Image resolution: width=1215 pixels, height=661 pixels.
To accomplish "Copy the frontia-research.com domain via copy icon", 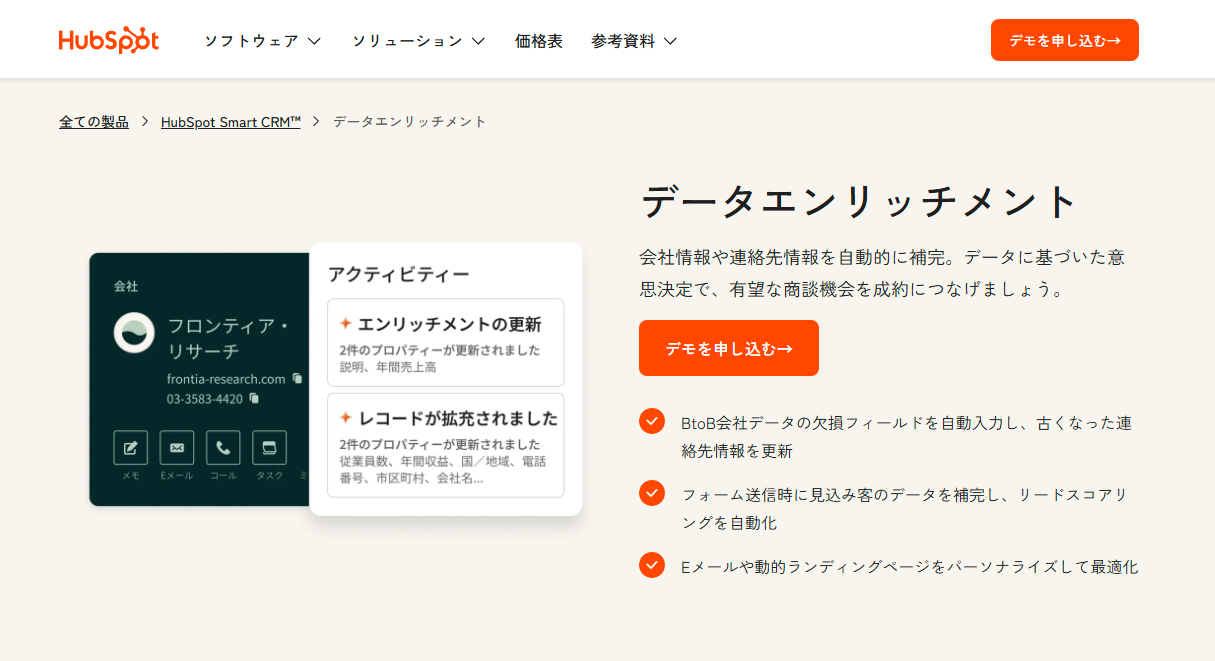I will coord(298,379).
